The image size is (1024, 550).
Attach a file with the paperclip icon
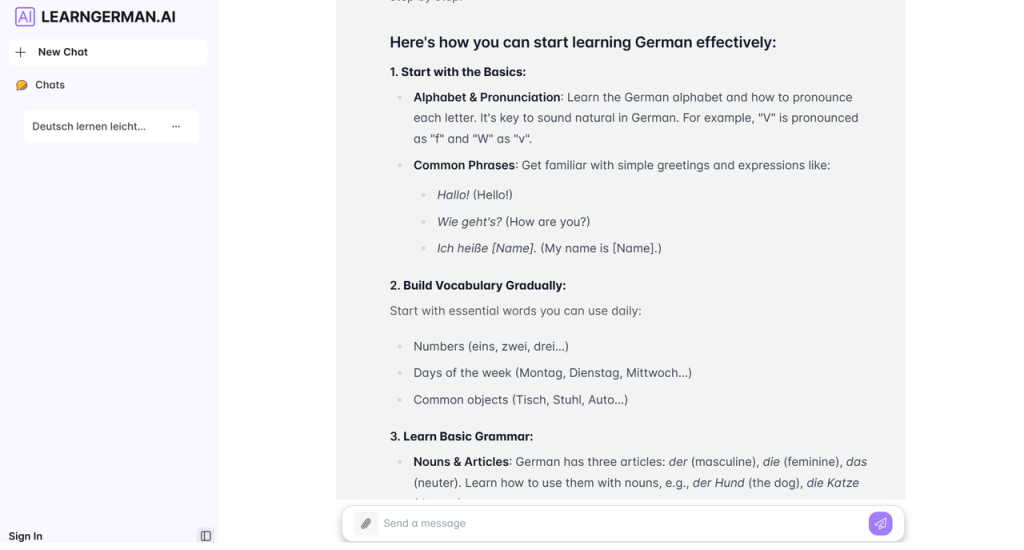366,523
